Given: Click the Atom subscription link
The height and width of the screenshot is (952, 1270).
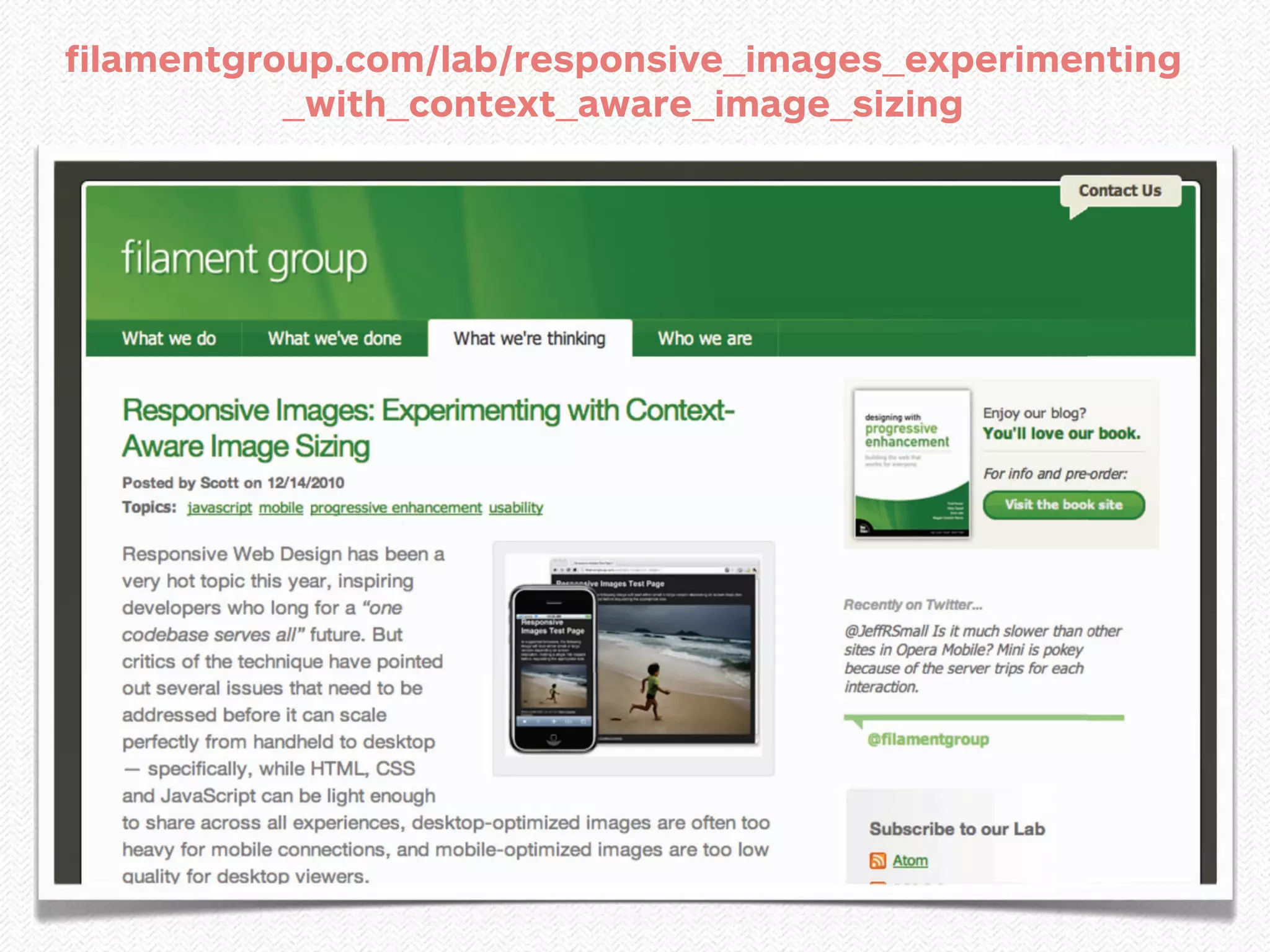Looking at the screenshot, I should point(910,860).
